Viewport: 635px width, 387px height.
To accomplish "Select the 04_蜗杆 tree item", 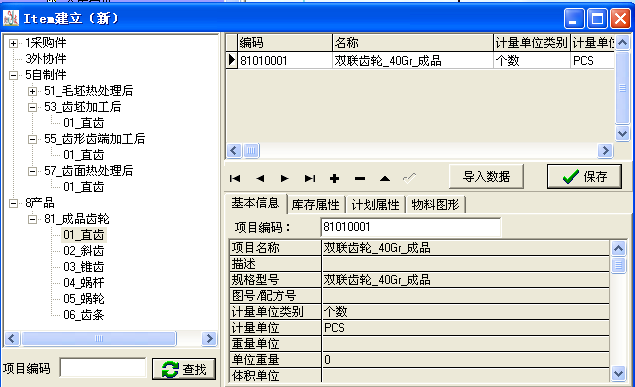I will (83, 283).
